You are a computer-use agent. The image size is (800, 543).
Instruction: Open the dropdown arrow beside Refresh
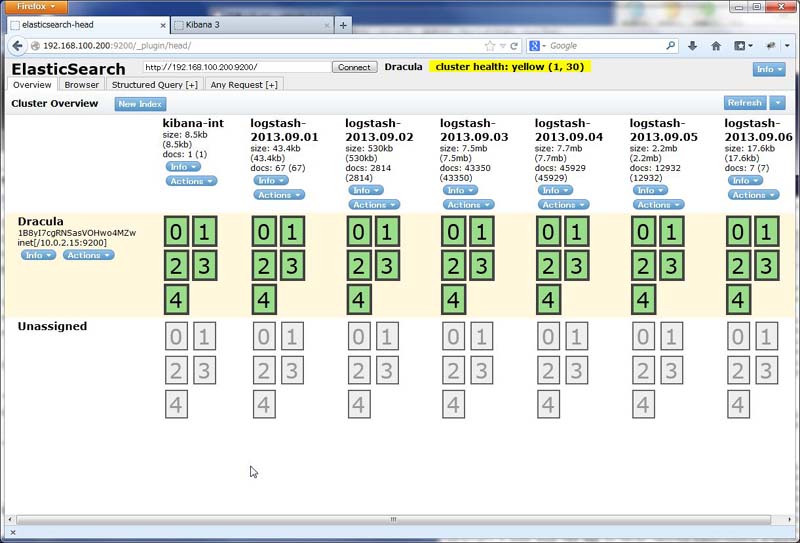(x=778, y=103)
